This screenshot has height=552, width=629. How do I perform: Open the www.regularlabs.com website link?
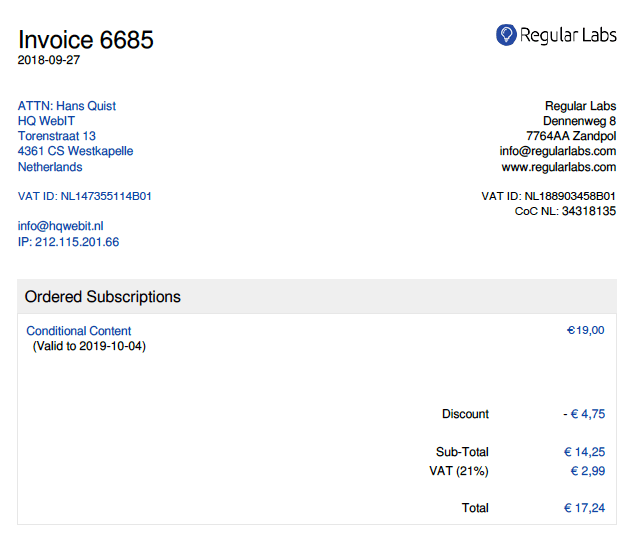[x=559, y=167]
